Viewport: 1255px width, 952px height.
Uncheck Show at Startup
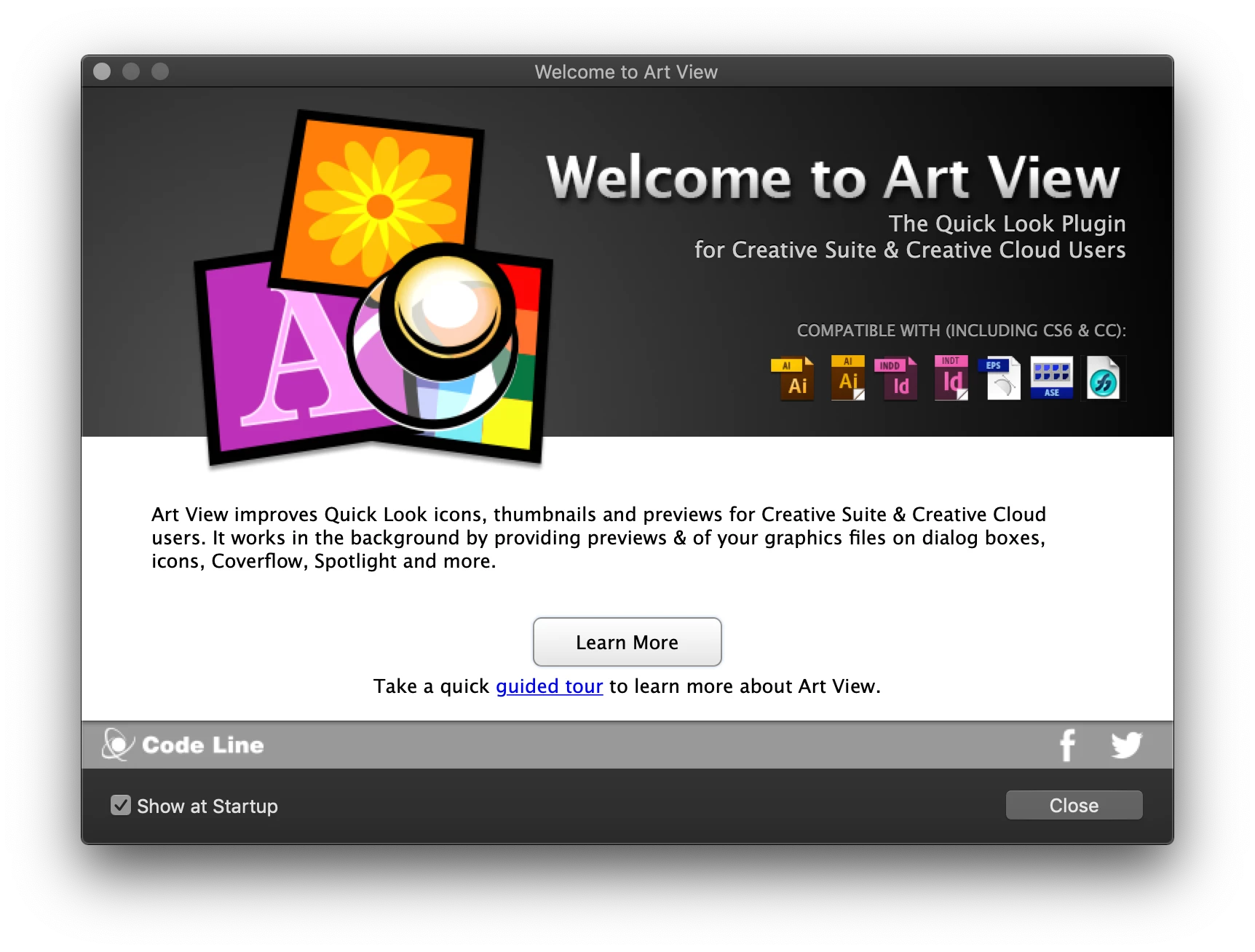click(121, 805)
